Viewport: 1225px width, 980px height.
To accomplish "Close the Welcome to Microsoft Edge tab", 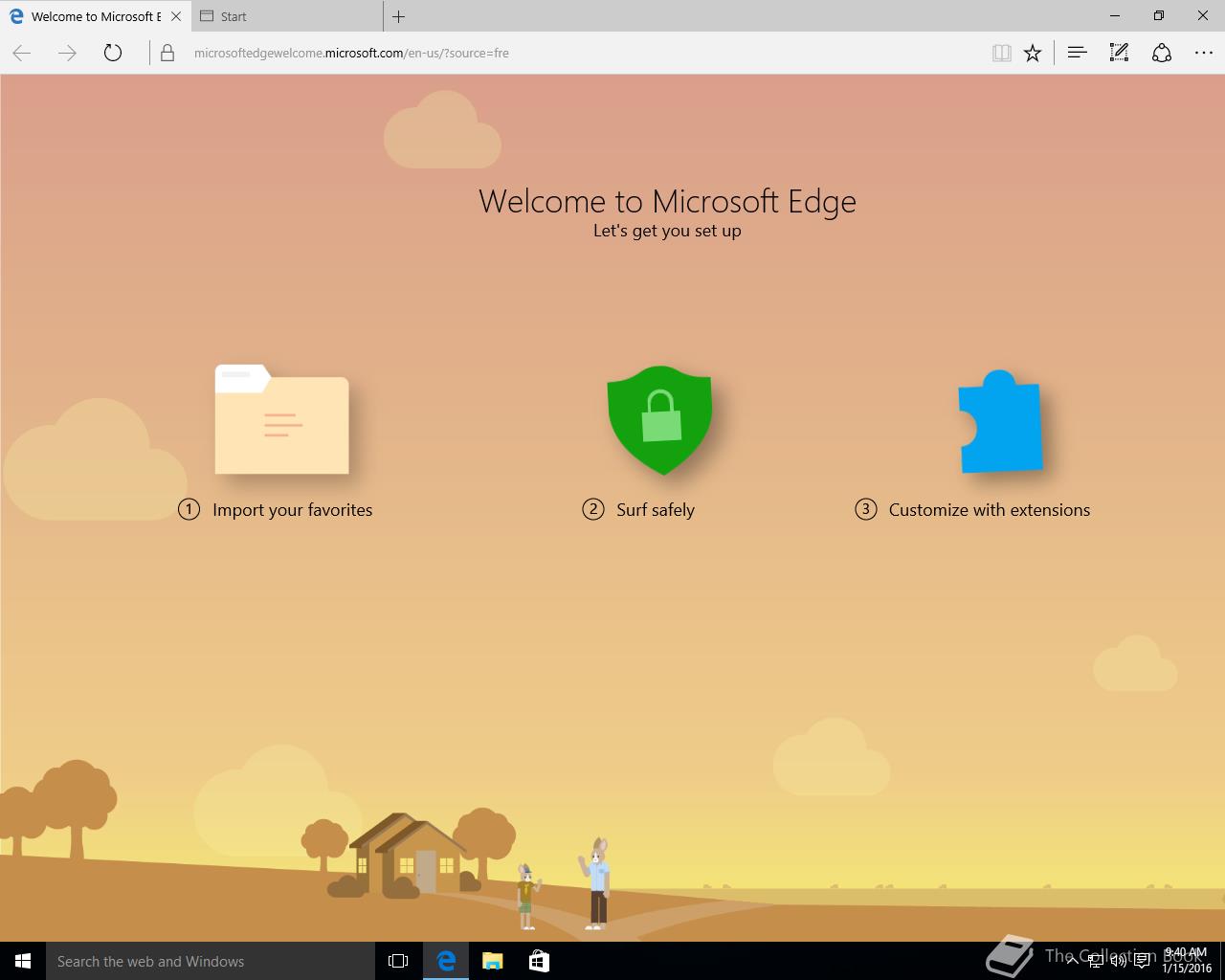I will (x=175, y=16).
